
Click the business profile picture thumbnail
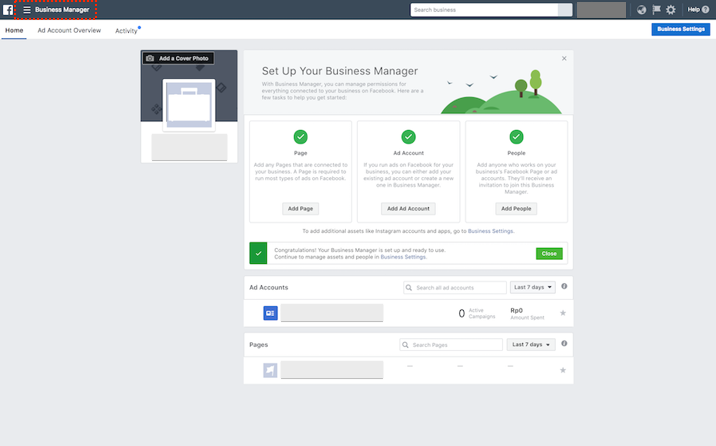pos(189,105)
